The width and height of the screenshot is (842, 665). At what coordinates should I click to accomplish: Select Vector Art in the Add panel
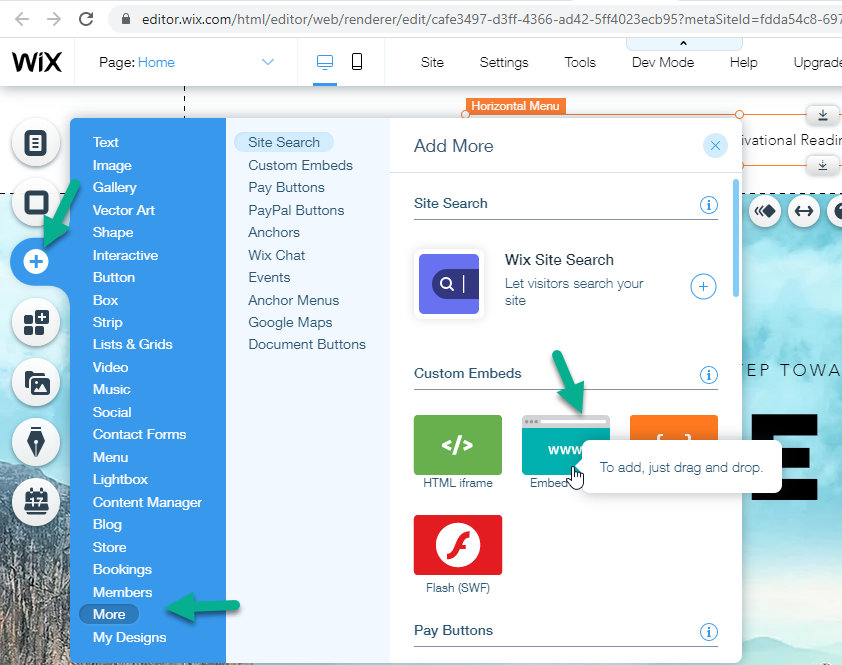(124, 210)
